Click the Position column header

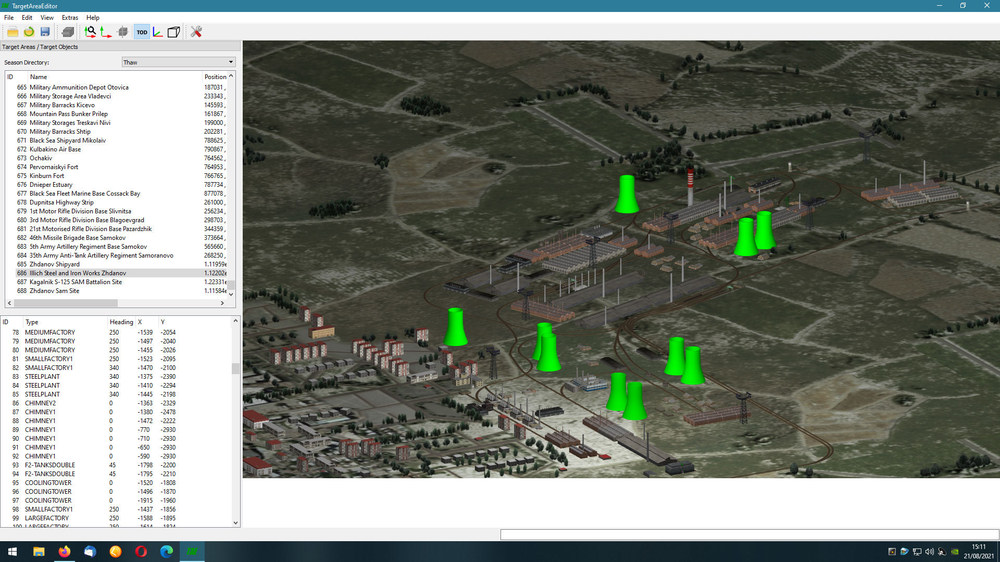(x=215, y=77)
